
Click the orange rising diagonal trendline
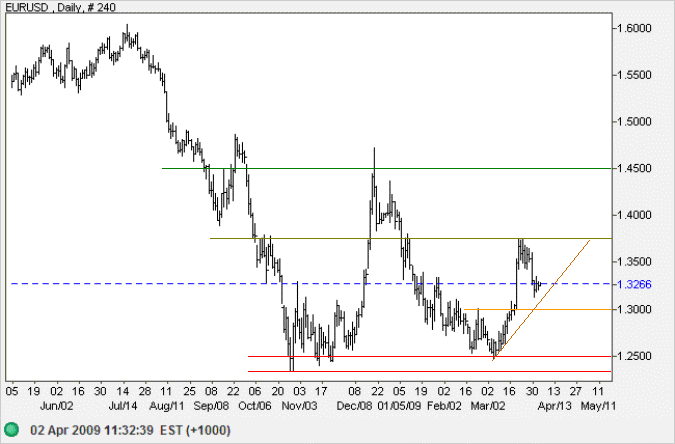coord(542,300)
